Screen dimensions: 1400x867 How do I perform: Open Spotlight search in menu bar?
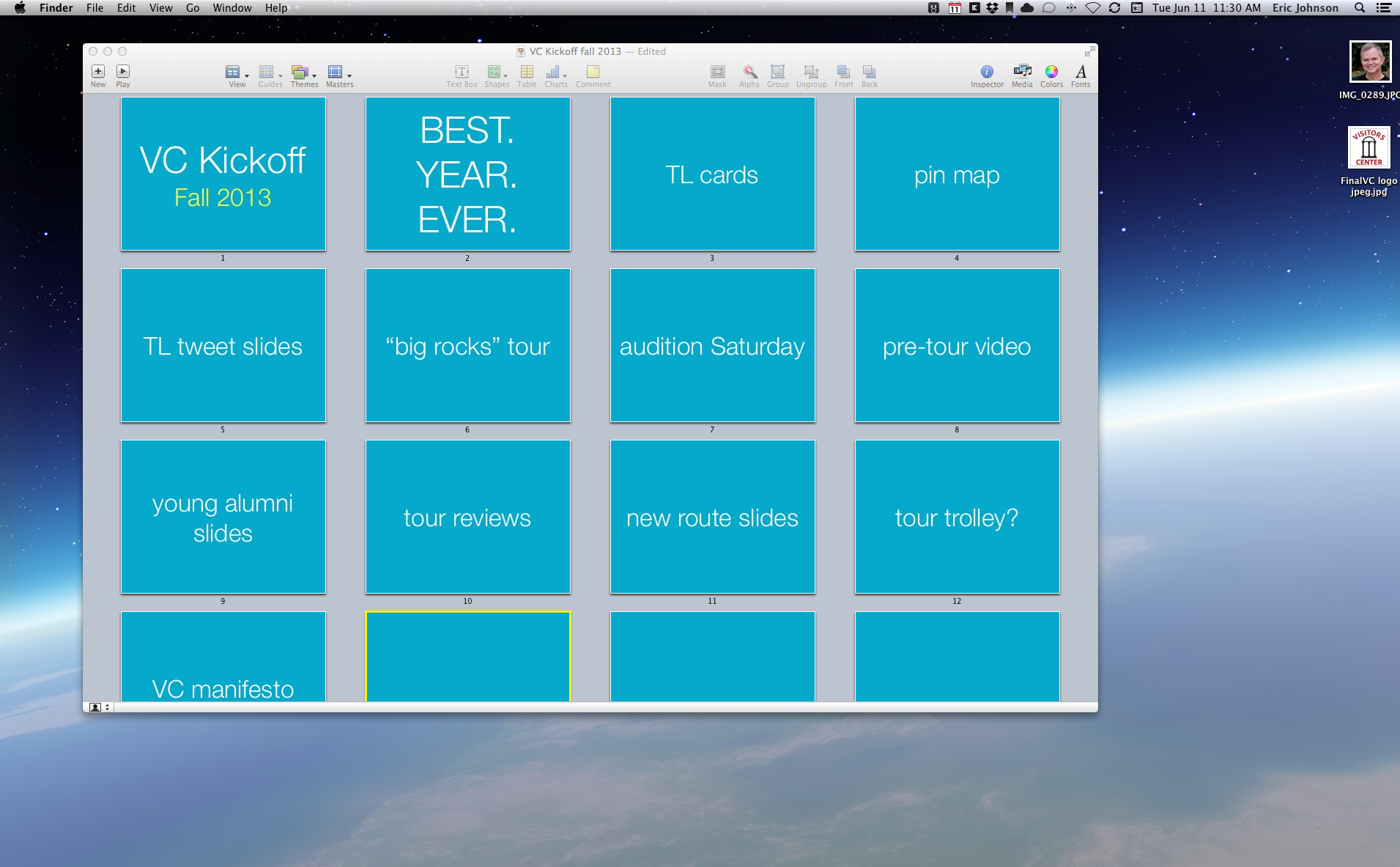coord(1360,8)
